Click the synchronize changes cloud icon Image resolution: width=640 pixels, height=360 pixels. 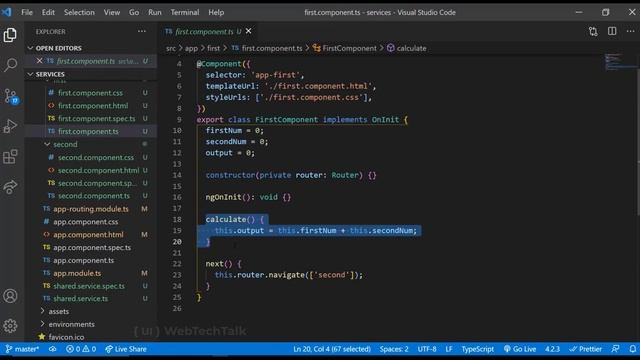(x=53, y=349)
